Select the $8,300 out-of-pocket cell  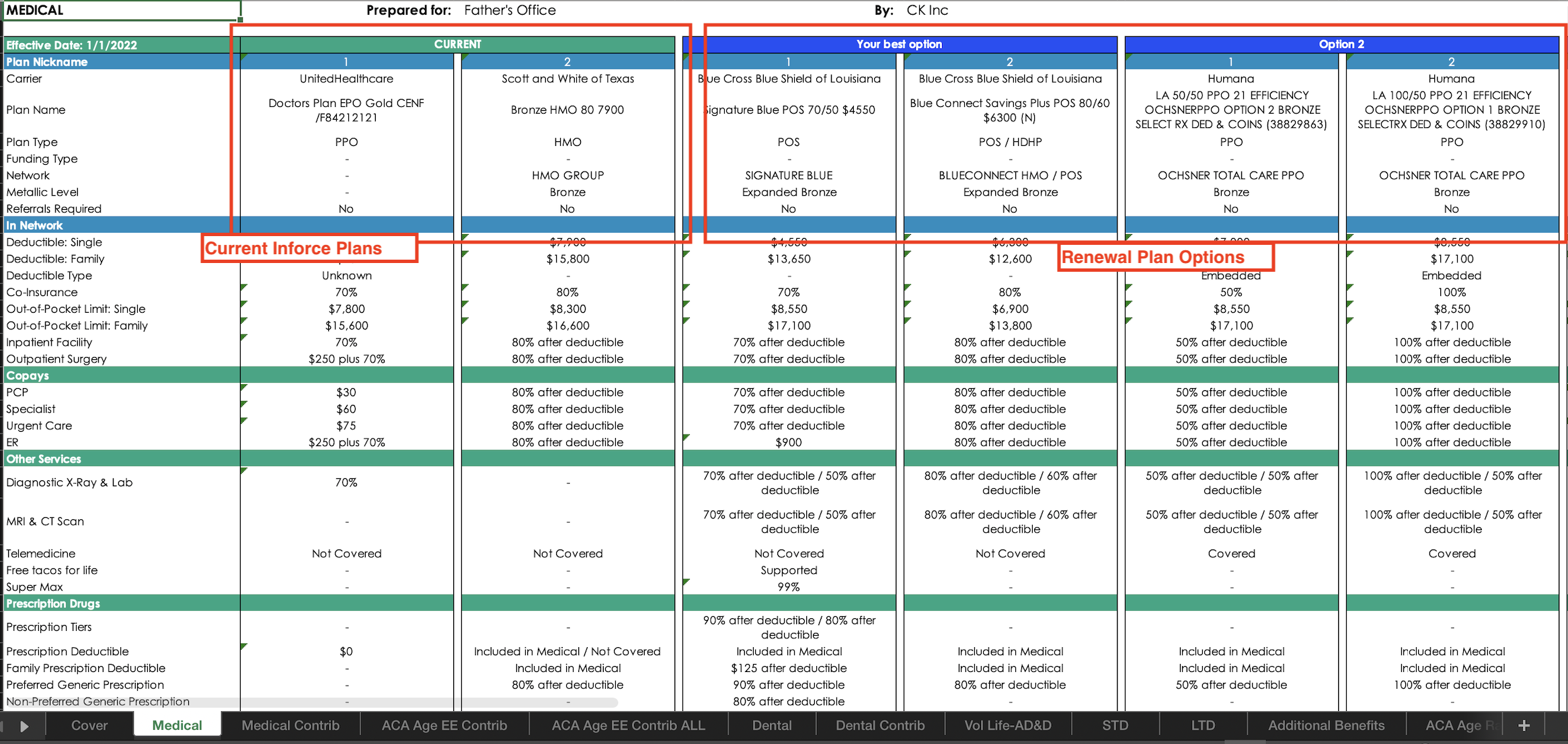coord(567,309)
